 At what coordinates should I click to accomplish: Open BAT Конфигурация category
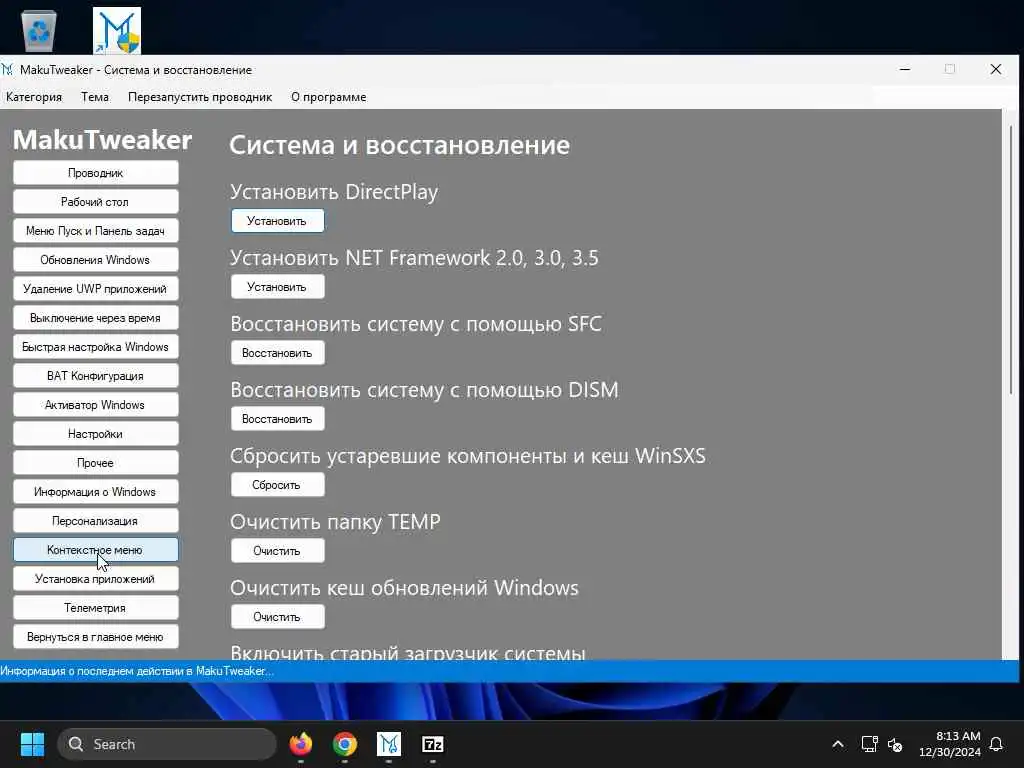click(x=95, y=376)
